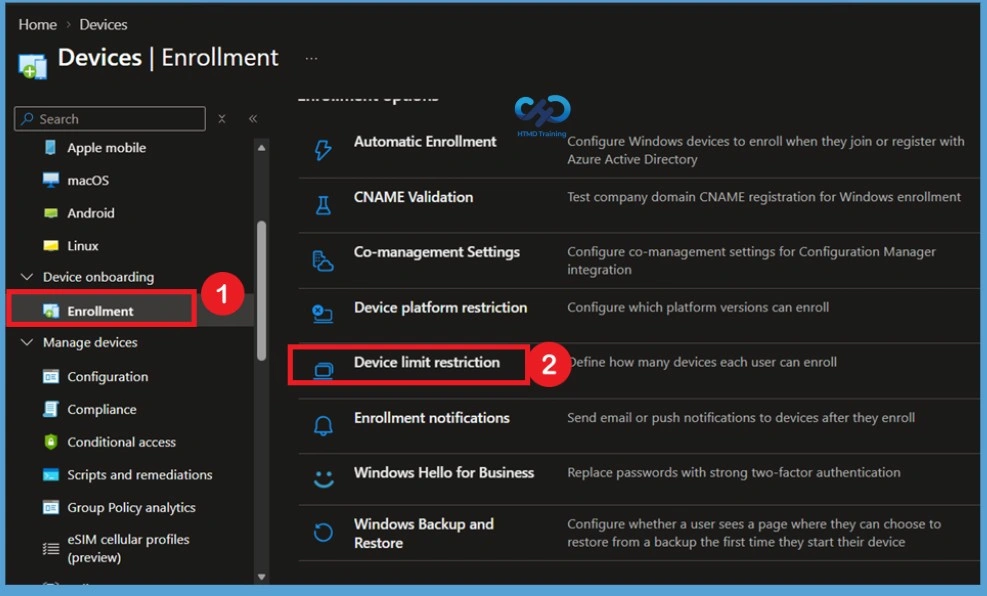This screenshot has width=987, height=596.
Task: Click the sidebar Search input field
Action: tap(110, 119)
